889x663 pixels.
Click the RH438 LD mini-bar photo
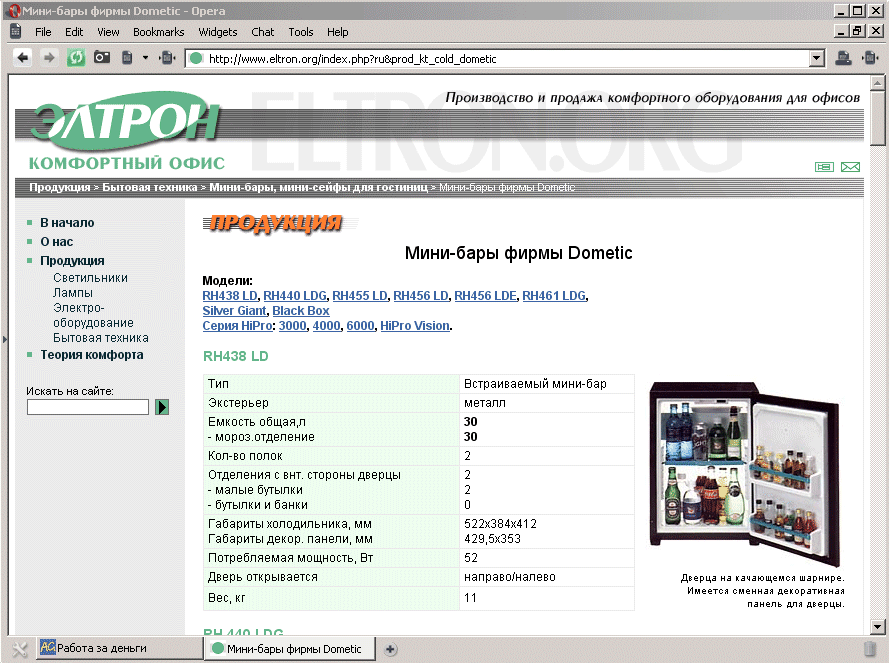tap(744, 475)
